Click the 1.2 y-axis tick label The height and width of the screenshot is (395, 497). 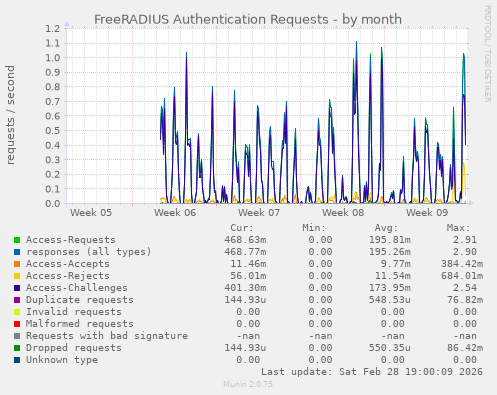(53, 28)
